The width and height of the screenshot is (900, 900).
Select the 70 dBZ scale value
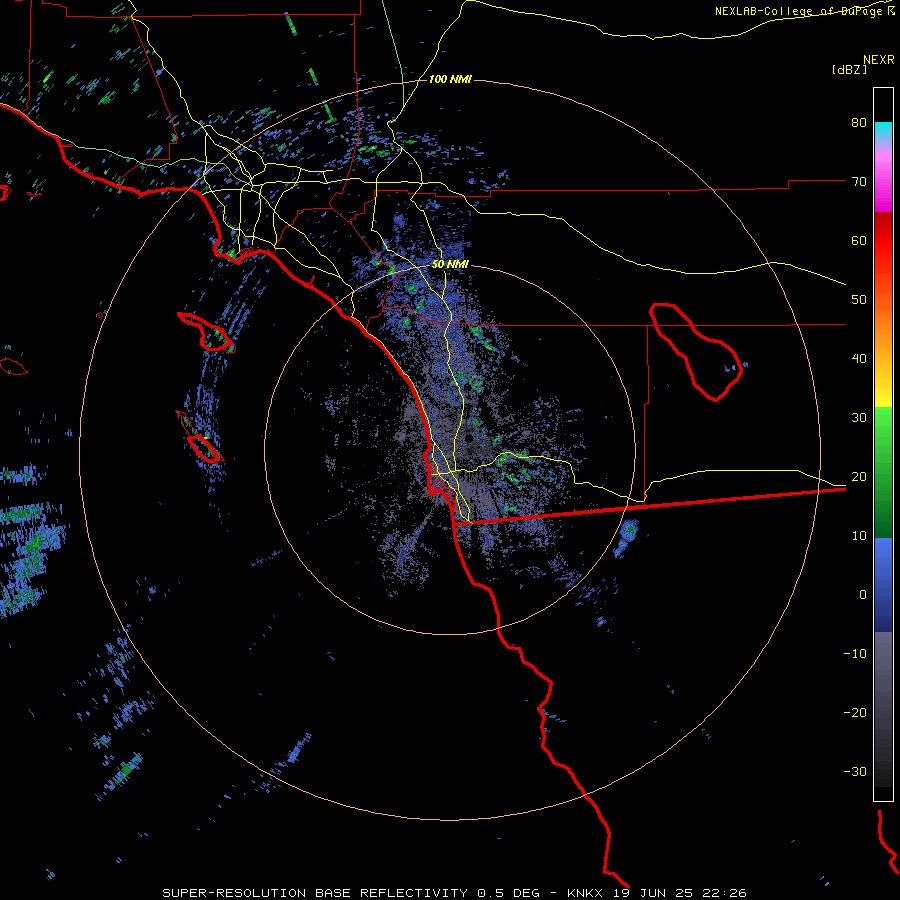click(x=859, y=181)
